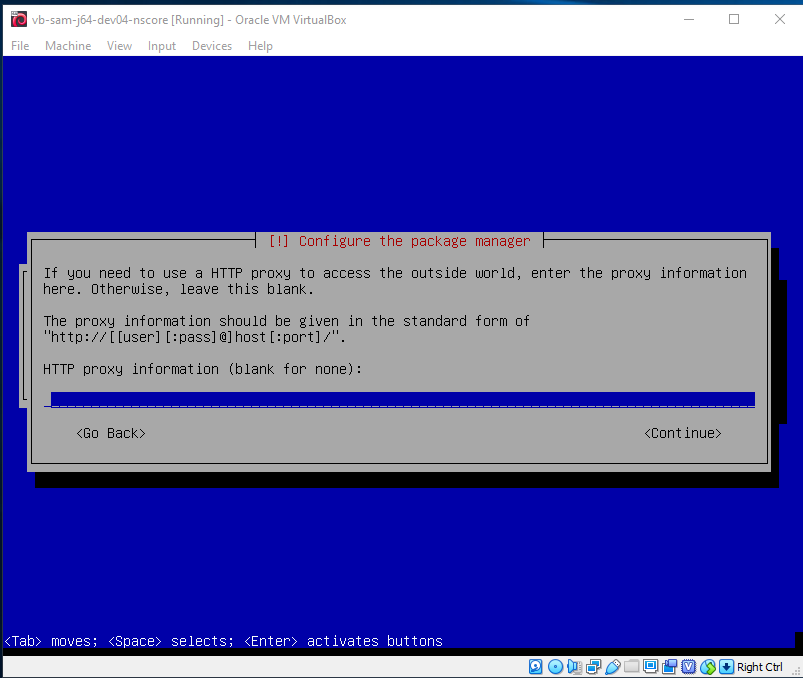803x678 pixels.
Task: Click the '<Tab> moves; <Space> selects' hint line
Action: coord(223,641)
